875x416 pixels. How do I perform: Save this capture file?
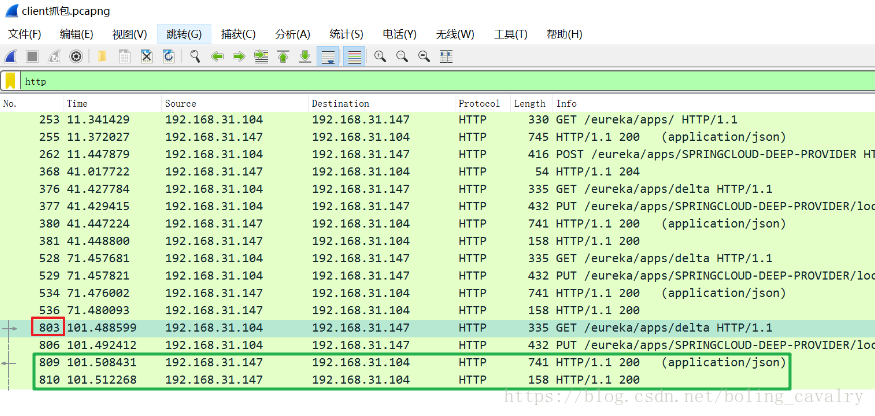[124, 56]
